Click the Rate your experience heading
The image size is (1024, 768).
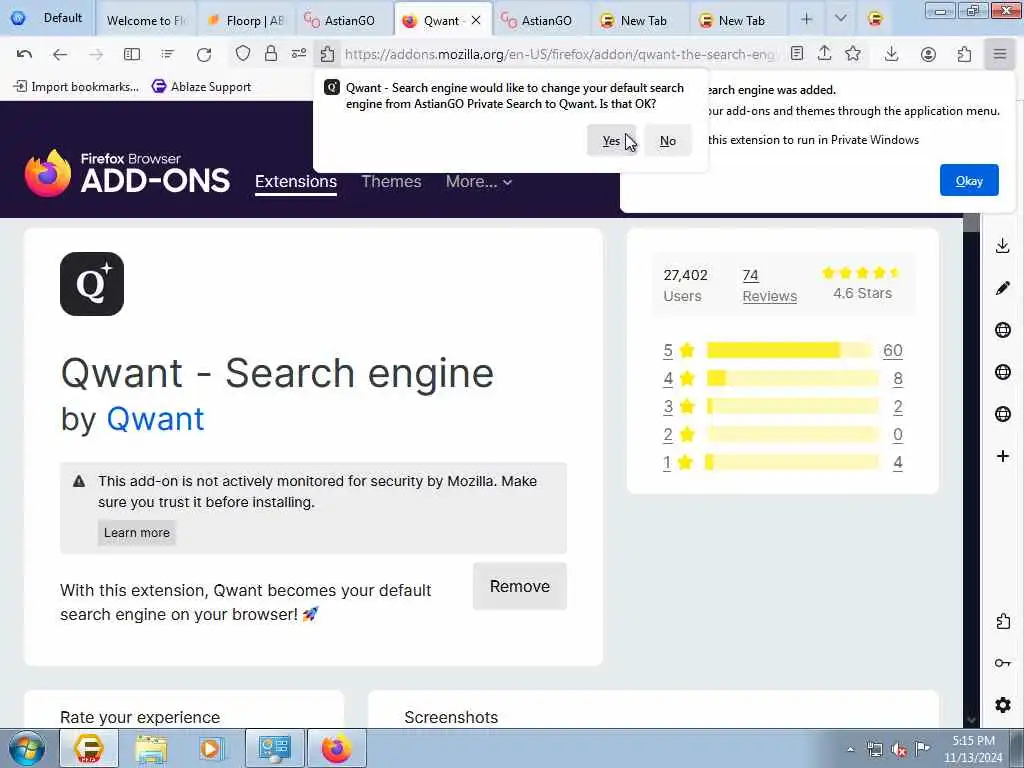[x=140, y=717]
